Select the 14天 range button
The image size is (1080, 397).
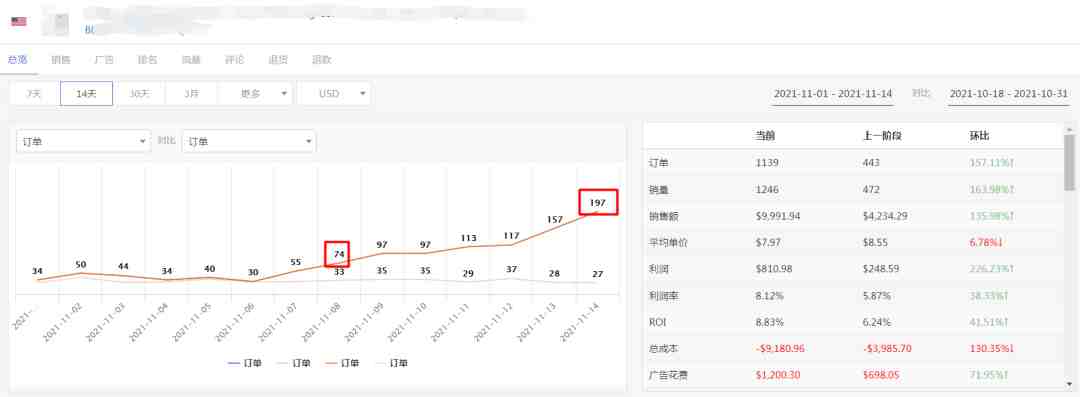pyautogui.click(x=87, y=94)
